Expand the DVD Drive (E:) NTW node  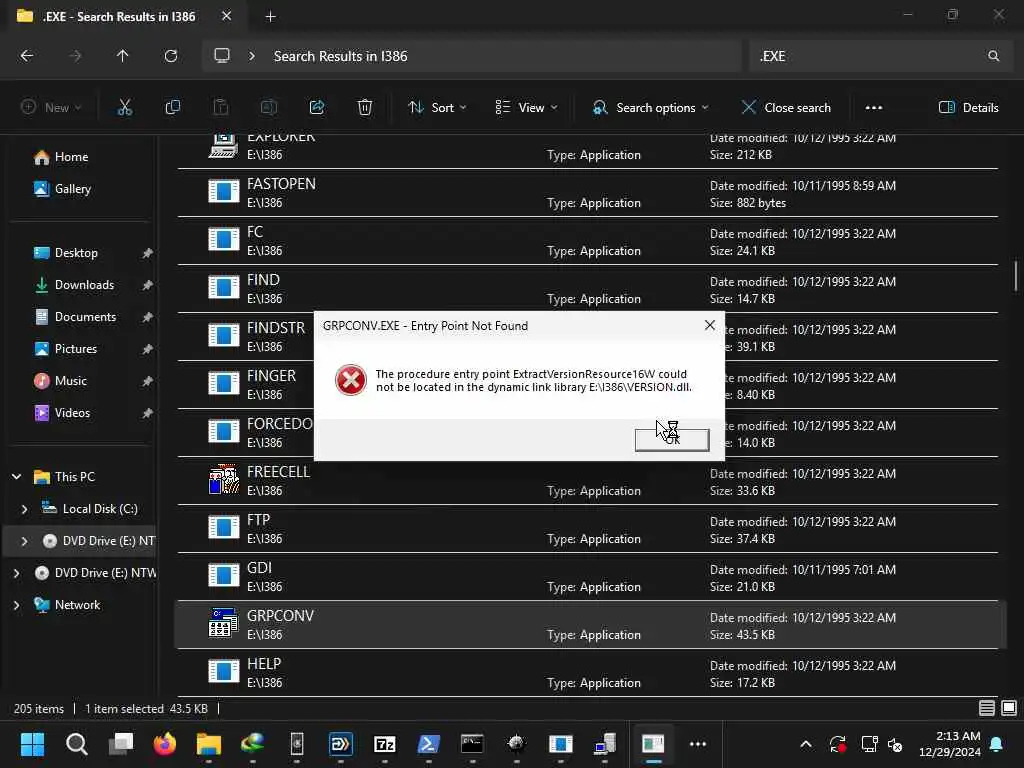[x=16, y=573]
